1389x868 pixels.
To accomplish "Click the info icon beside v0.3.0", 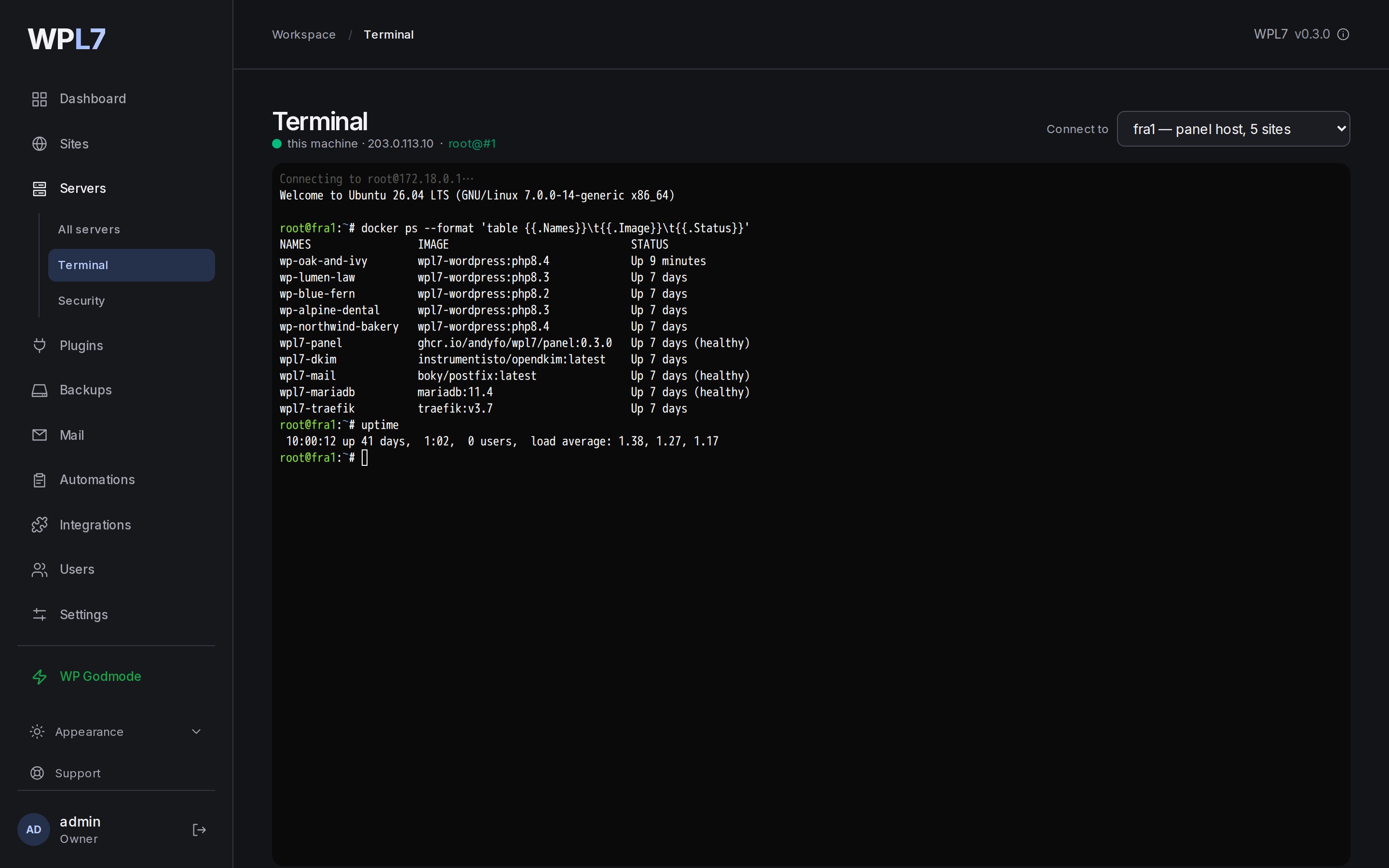I will pyautogui.click(x=1343, y=34).
